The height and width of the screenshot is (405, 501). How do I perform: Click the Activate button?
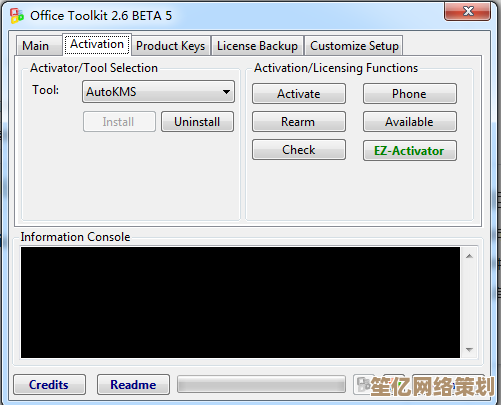point(299,94)
